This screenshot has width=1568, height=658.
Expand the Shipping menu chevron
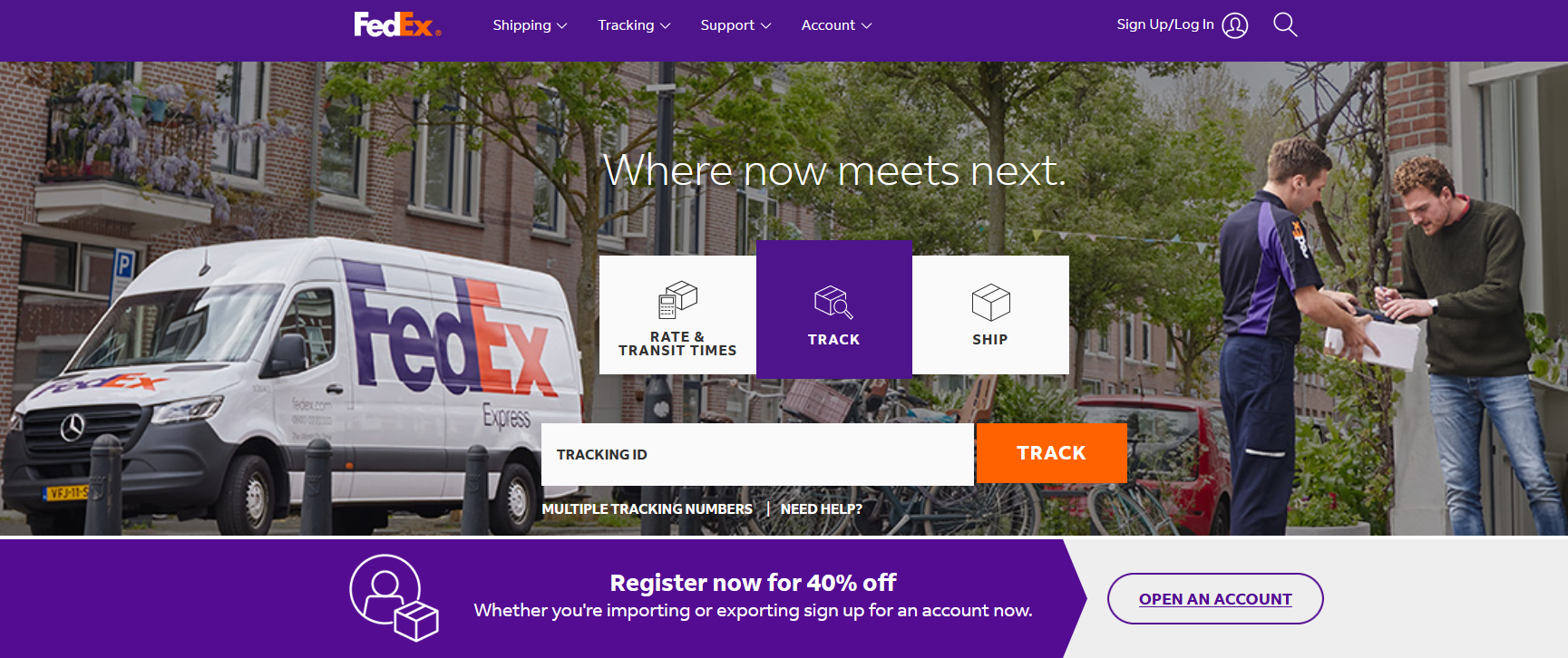(x=562, y=26)
